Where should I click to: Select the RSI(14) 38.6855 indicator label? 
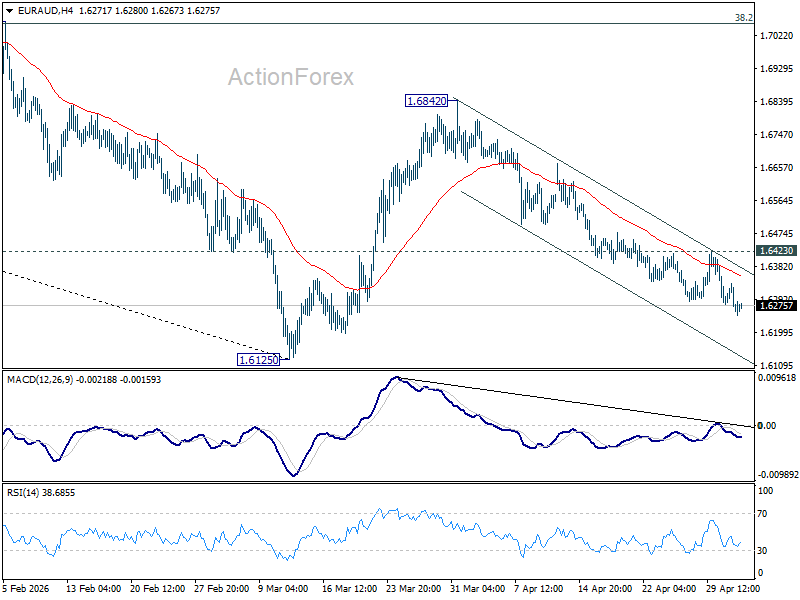click(41, 493)
